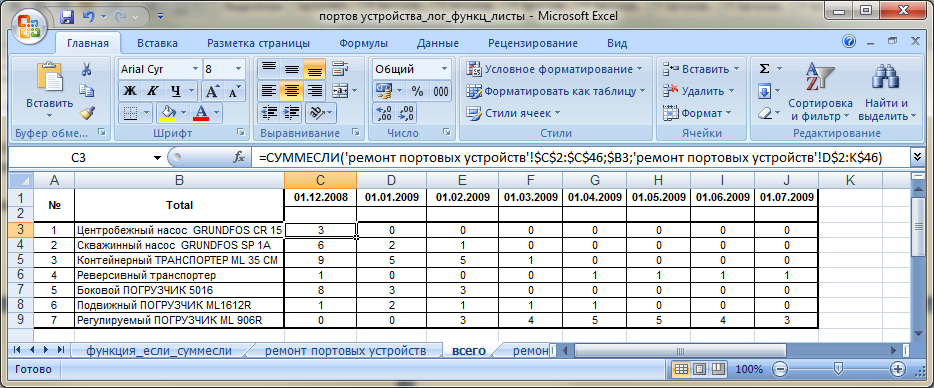Select the Format Painter brush
Screen dimensions: 934x388
click(x=87, y=112)
